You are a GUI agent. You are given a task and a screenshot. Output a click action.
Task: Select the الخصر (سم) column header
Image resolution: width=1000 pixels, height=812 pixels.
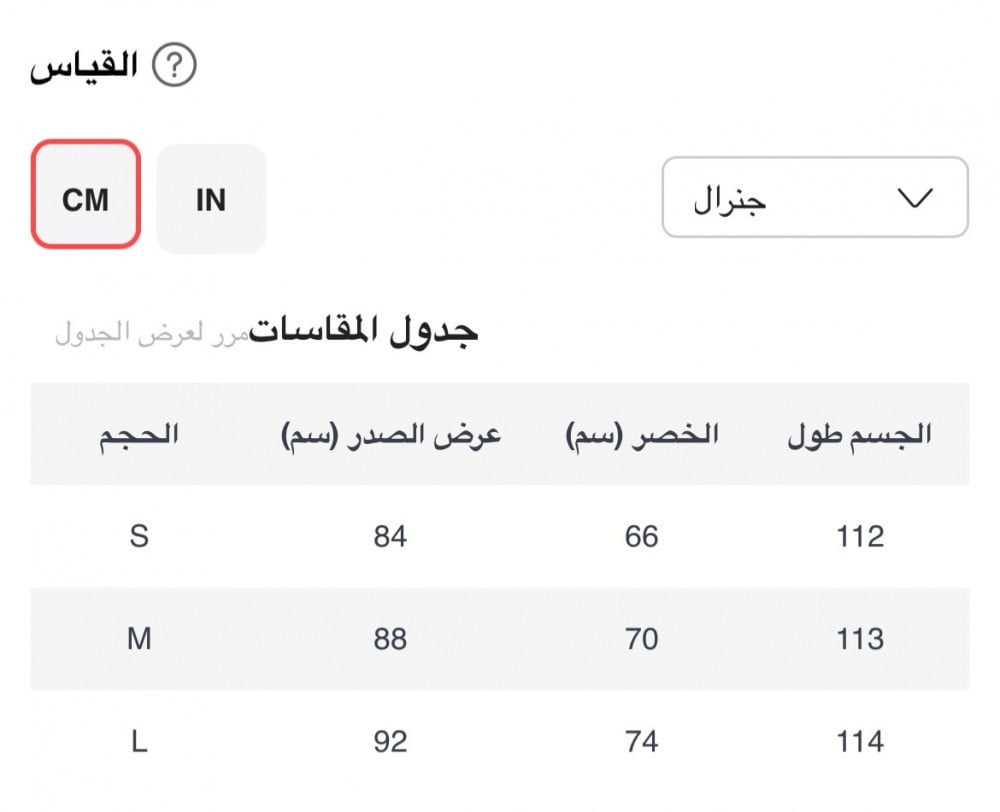click(642, 435)
